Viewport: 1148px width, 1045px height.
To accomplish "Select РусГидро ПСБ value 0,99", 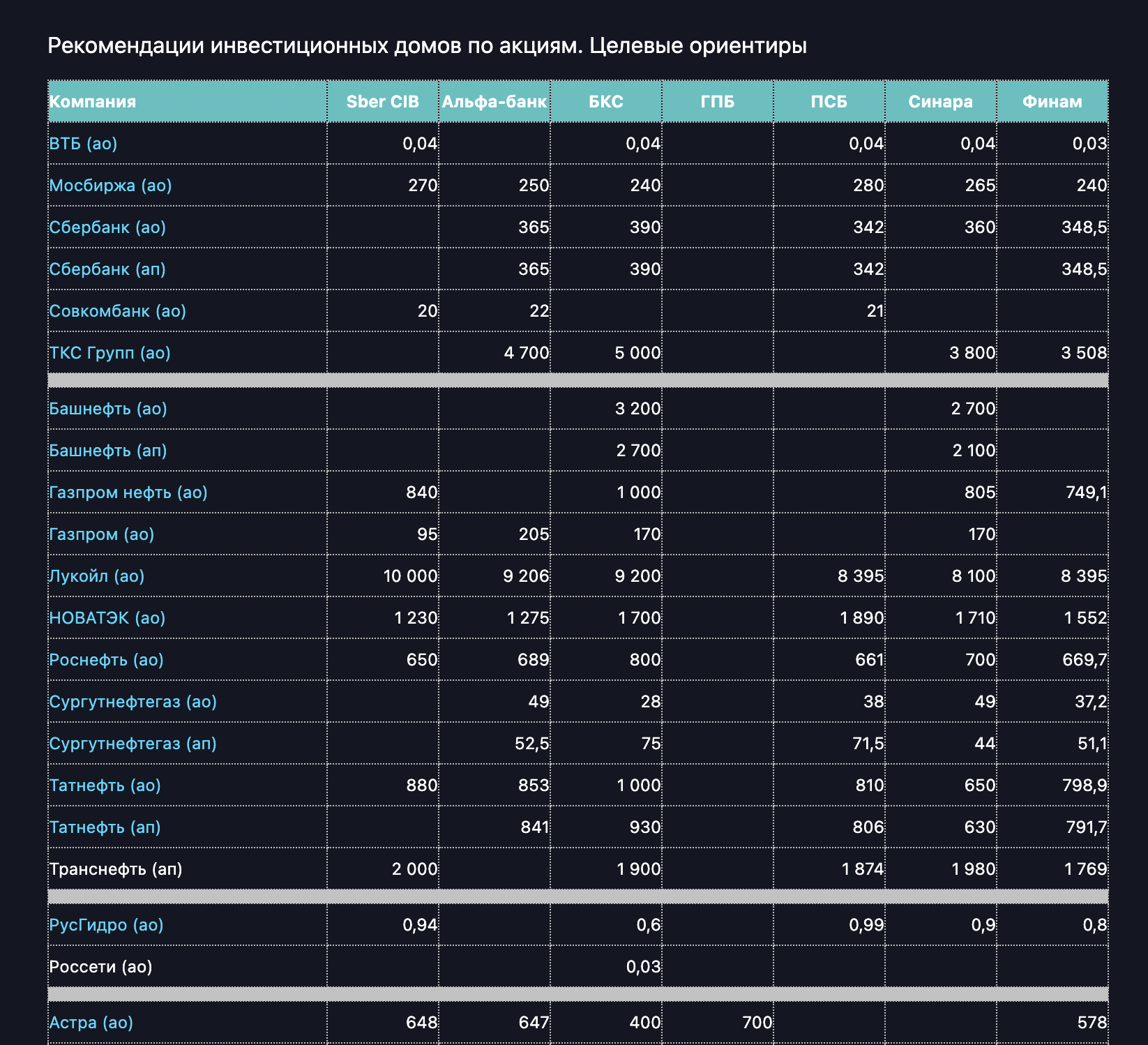I will [x=867, y=925].
